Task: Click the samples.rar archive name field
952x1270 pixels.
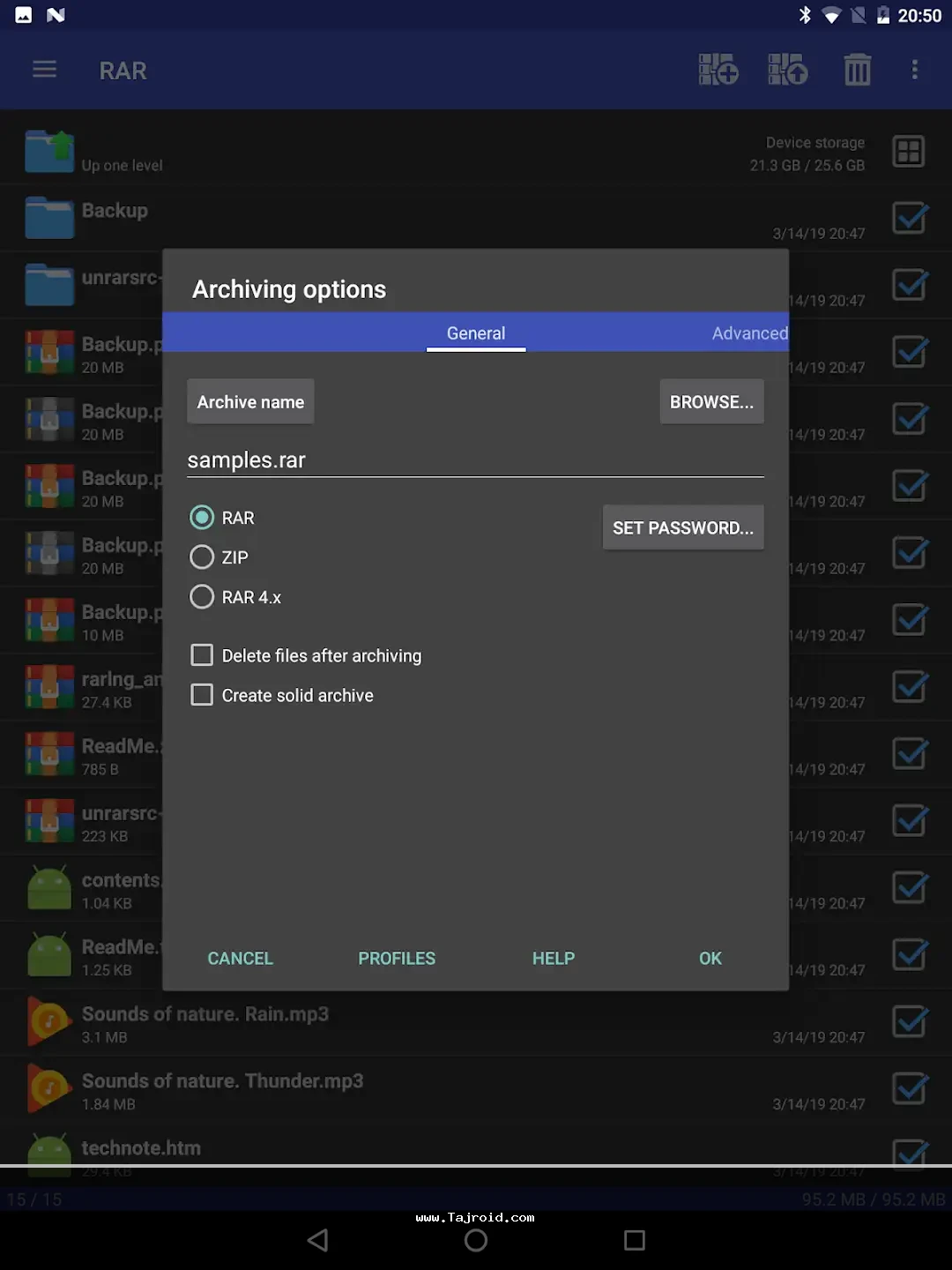Action: 474,460
